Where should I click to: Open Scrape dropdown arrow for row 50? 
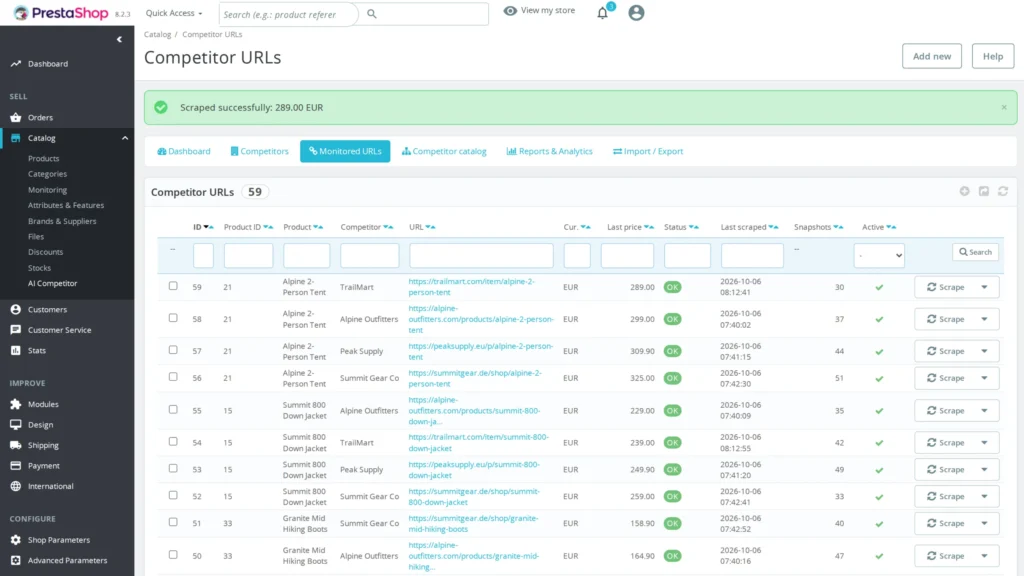[984, 556]
